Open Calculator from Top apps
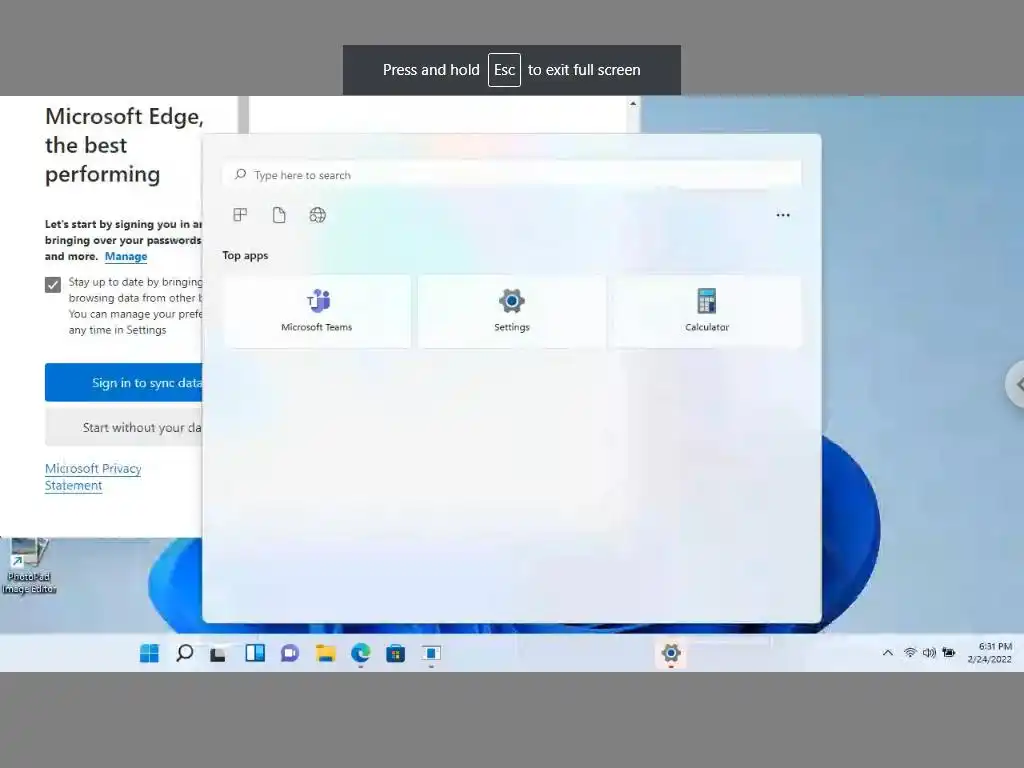Viewport: 1024px width, 768px height. pos(707,311)
